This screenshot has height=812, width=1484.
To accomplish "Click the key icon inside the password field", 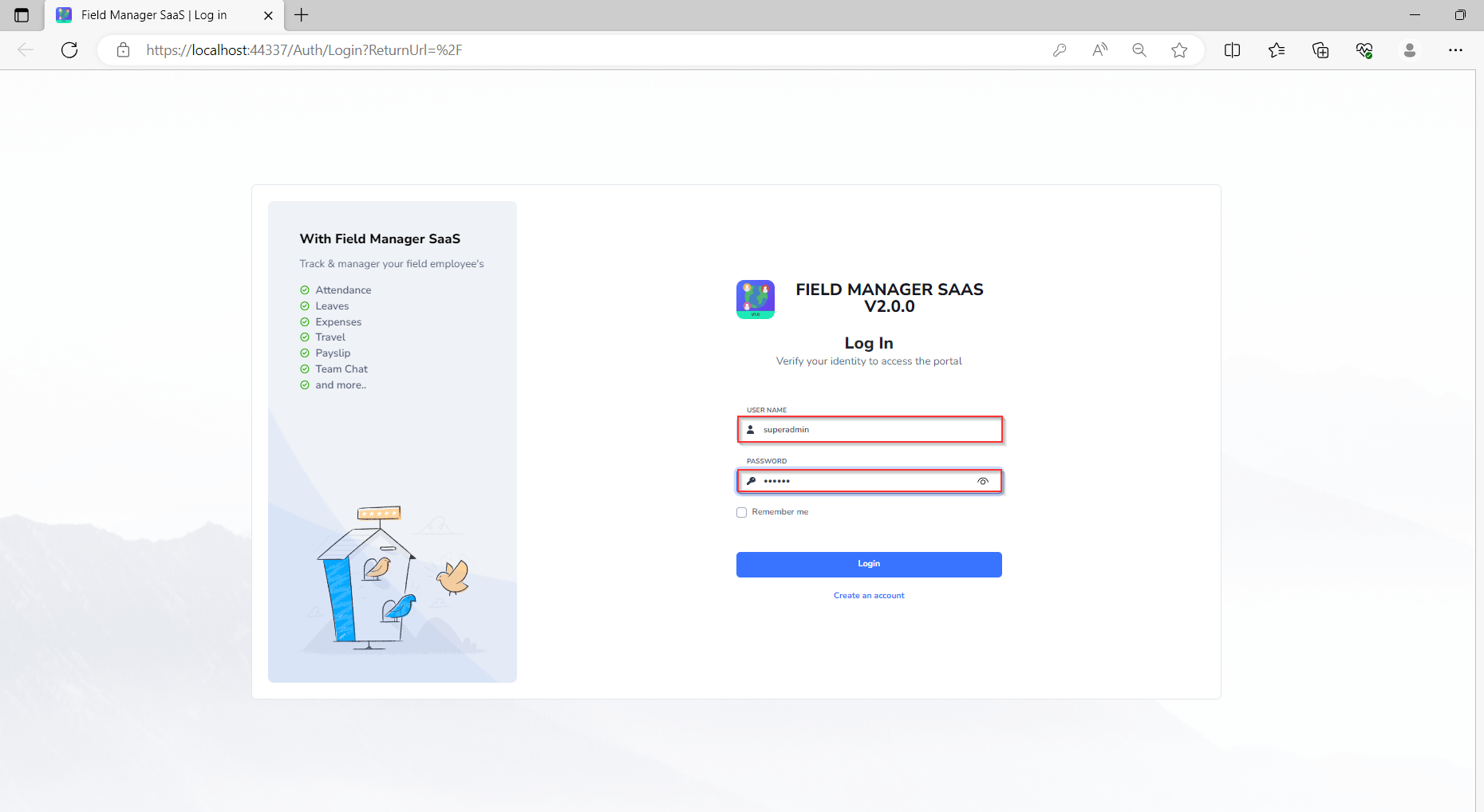I will 750,481.
